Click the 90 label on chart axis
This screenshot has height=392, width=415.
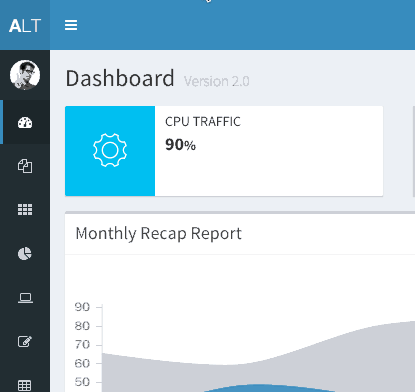coord(82,307)
